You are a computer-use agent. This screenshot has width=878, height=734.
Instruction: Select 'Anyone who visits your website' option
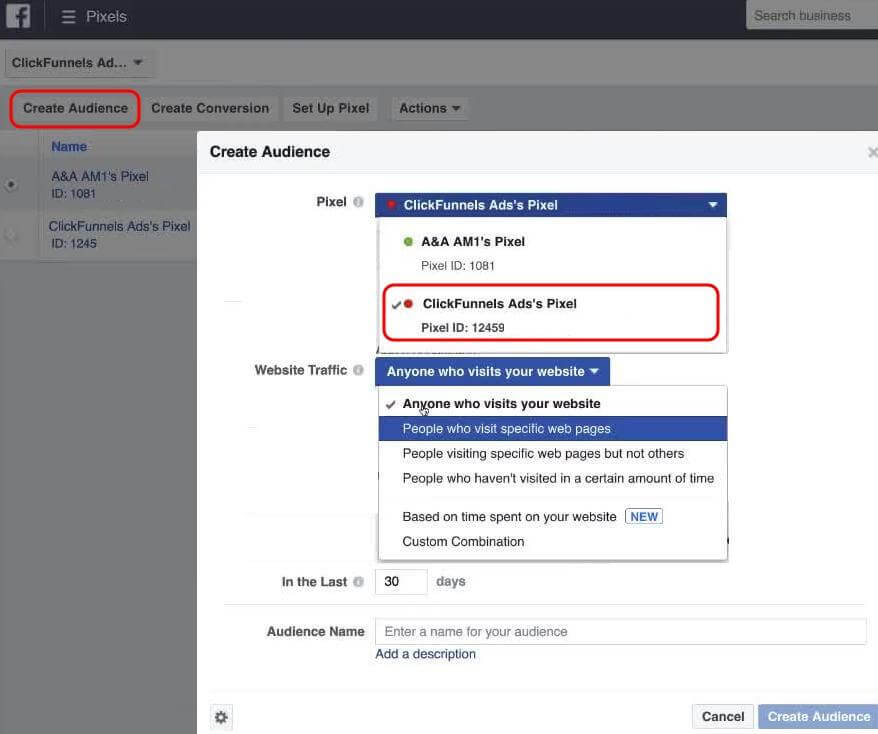pyautogui.click(x=553, y=404)
